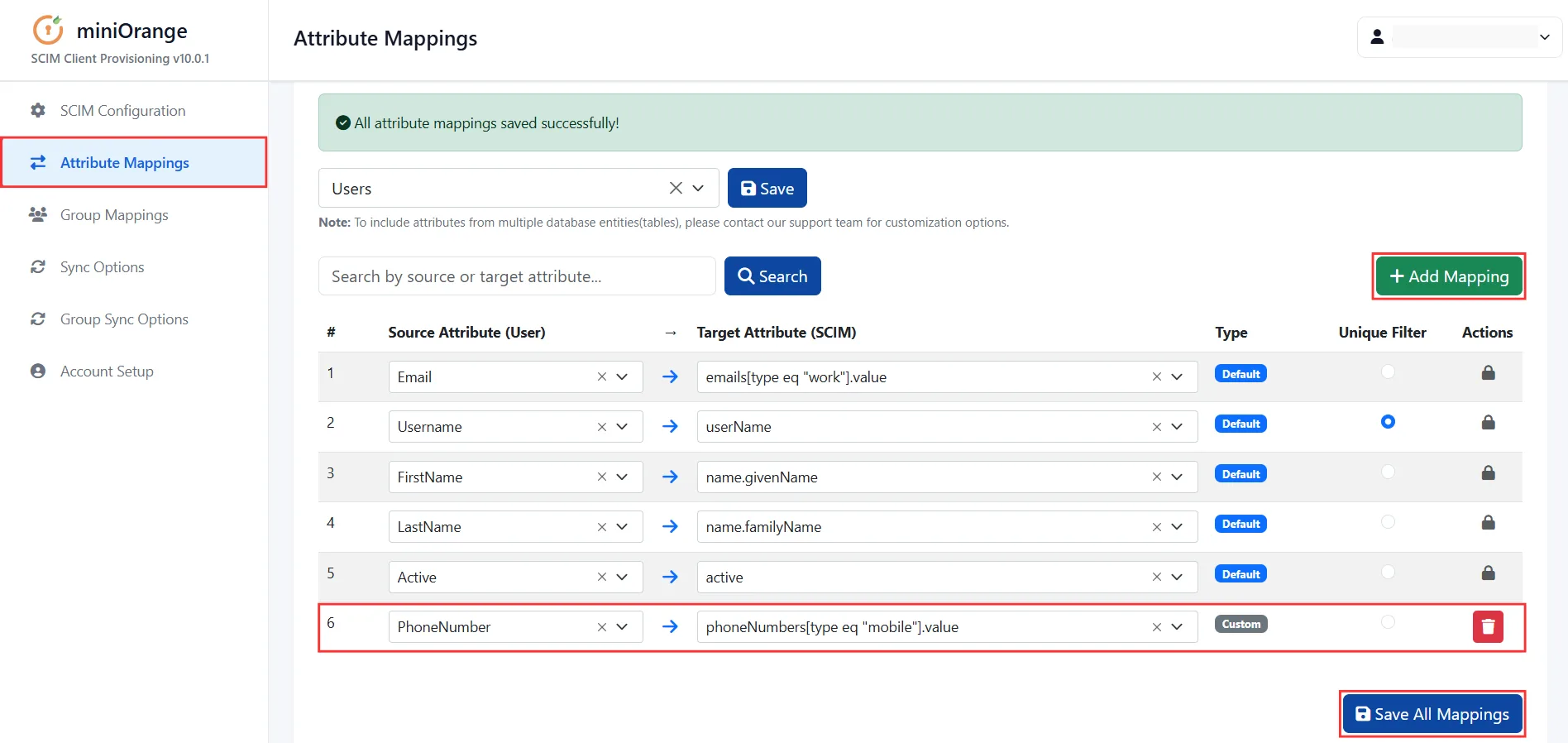Screen dimensions: 1568x743
Task: Click the Default badge in the Username row
Action: [x=1241, y=424]
